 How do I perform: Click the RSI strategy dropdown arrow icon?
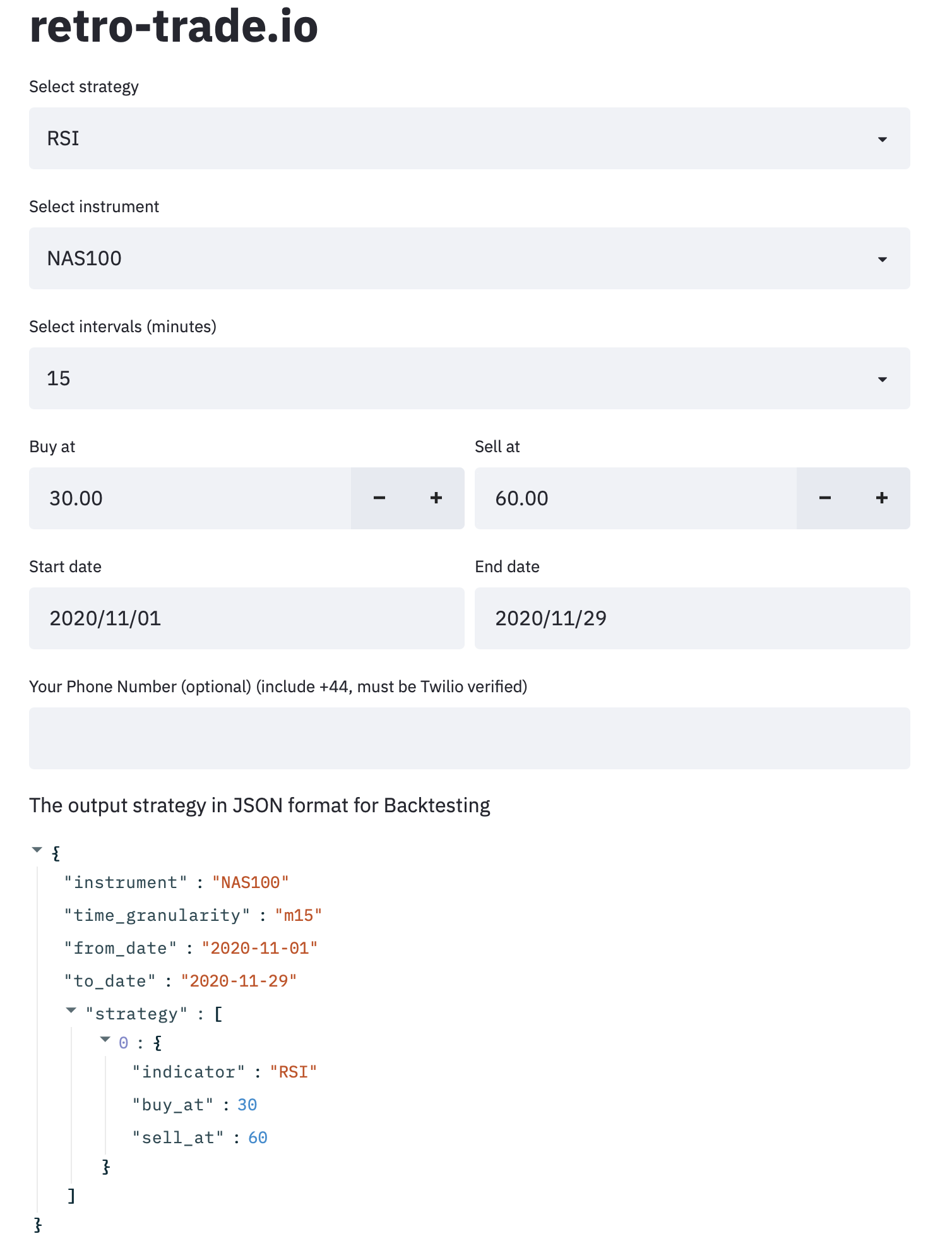[883, 140]
